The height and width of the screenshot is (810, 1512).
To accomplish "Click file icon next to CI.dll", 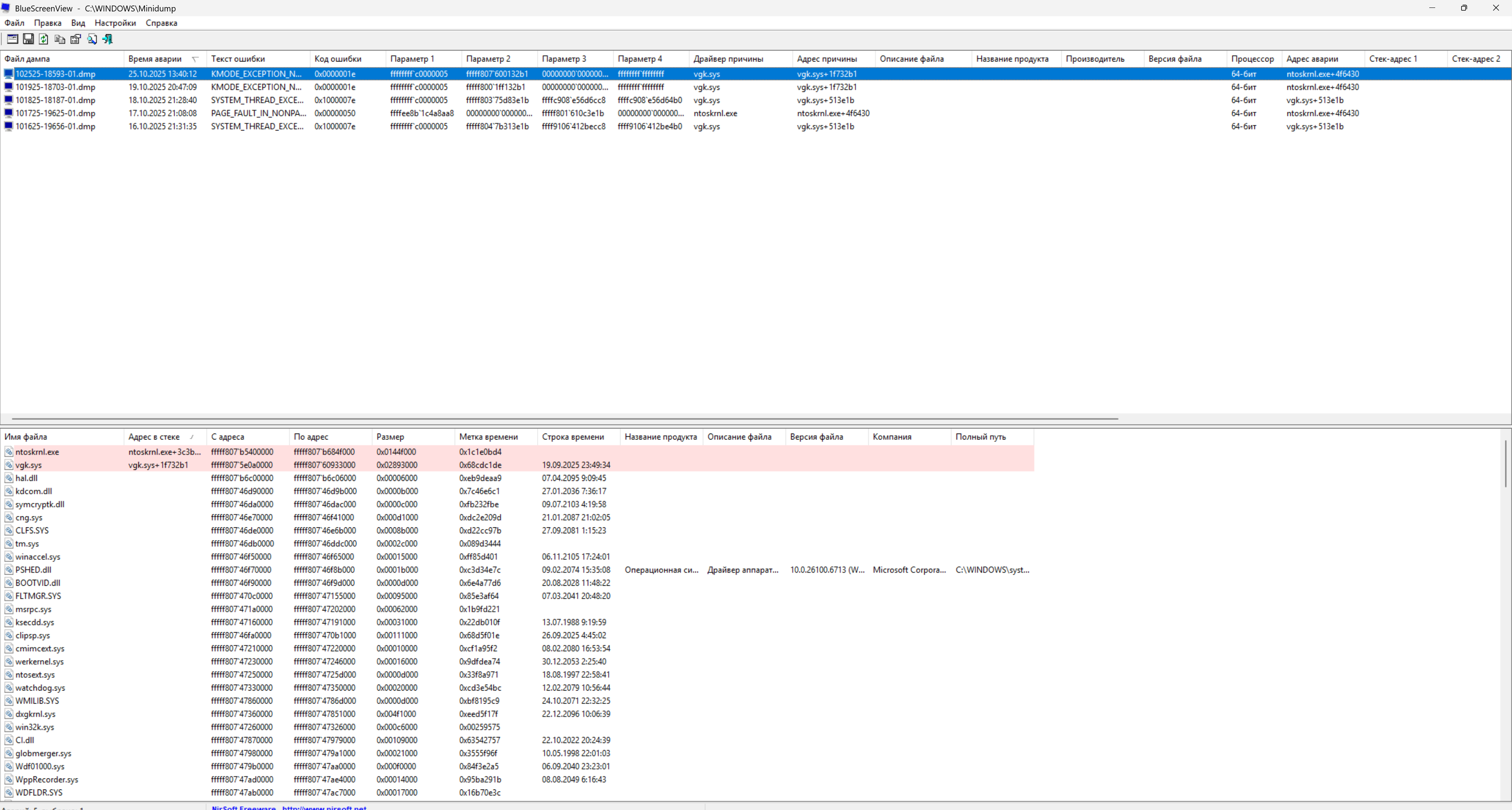I will 9,740.
